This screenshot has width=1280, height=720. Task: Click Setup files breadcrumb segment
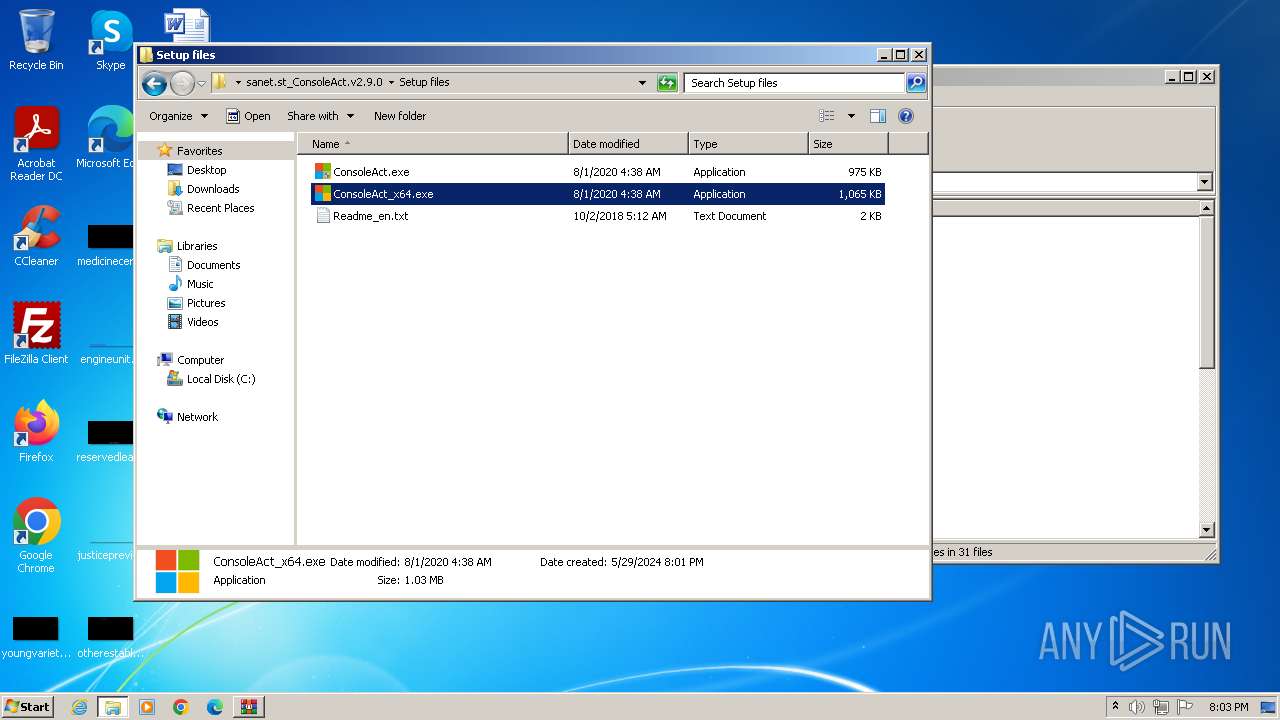(x=424, y=83)
